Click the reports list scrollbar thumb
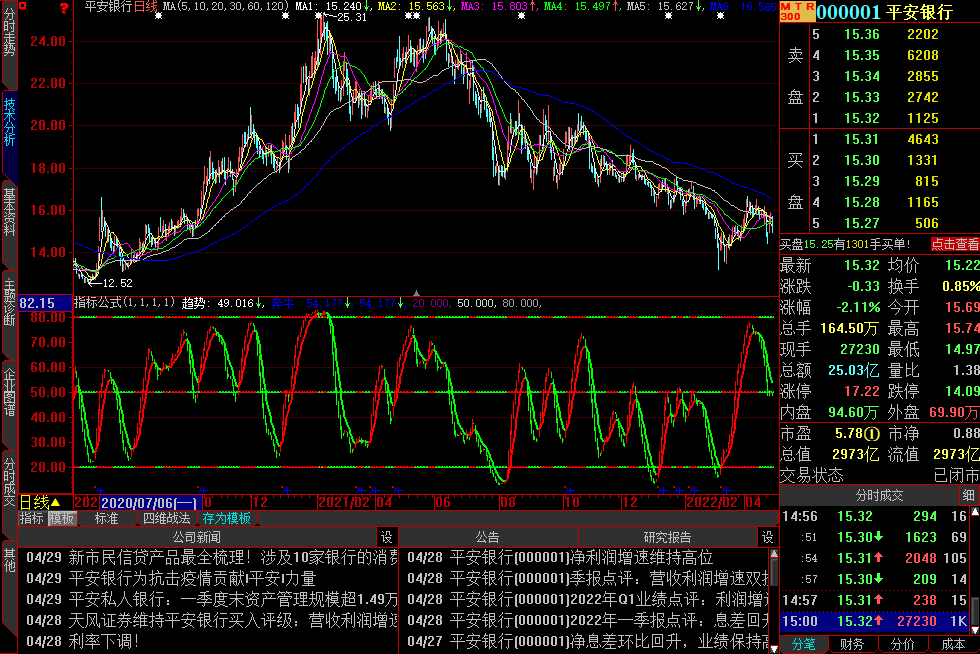The image size is (980, 654). pyautogui.click(x=774, y=571)
